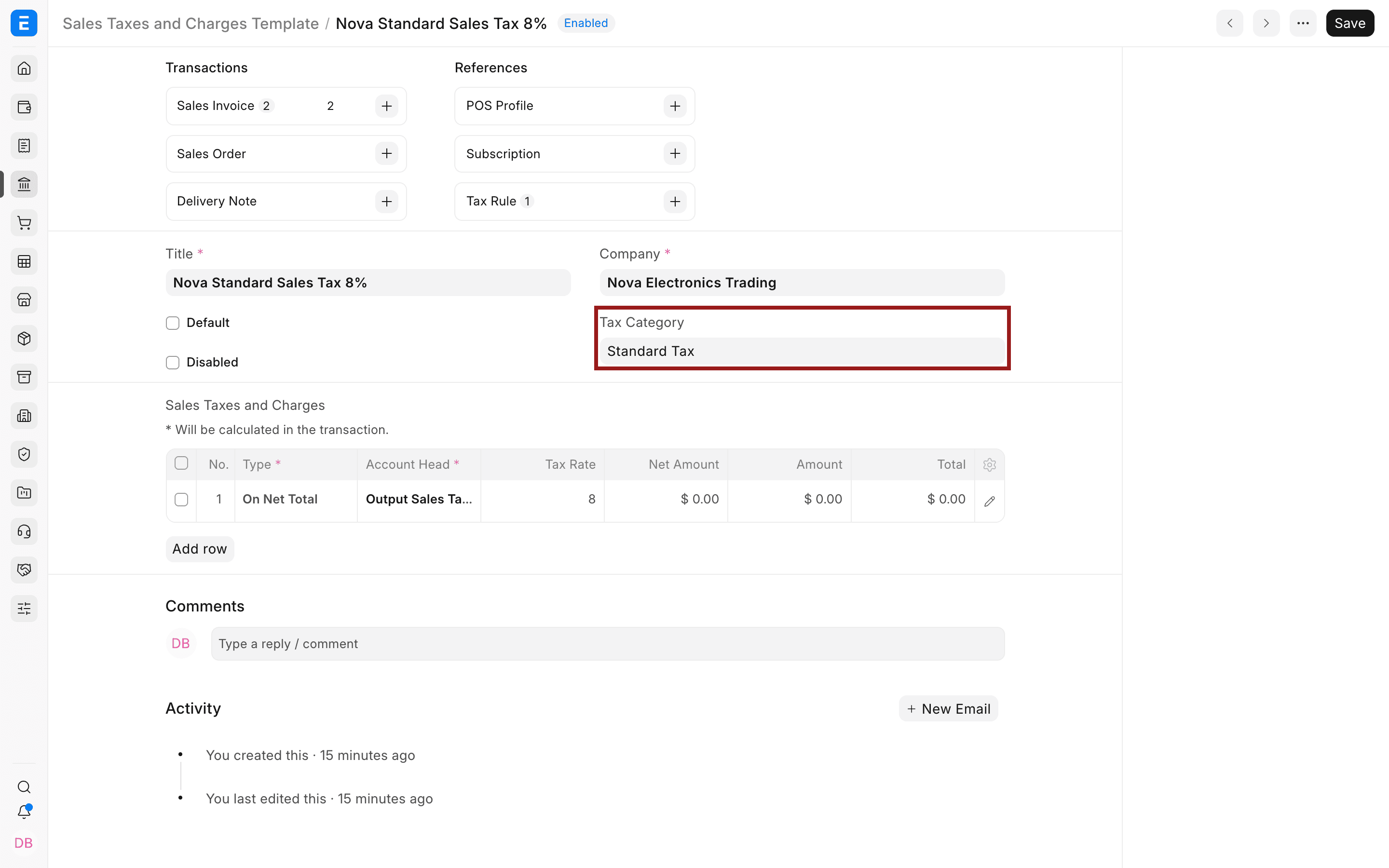This screenshot has height=868, width=1389.
Task: Open the DB user avatar in sidebar
Action: (x=24, y=843)
